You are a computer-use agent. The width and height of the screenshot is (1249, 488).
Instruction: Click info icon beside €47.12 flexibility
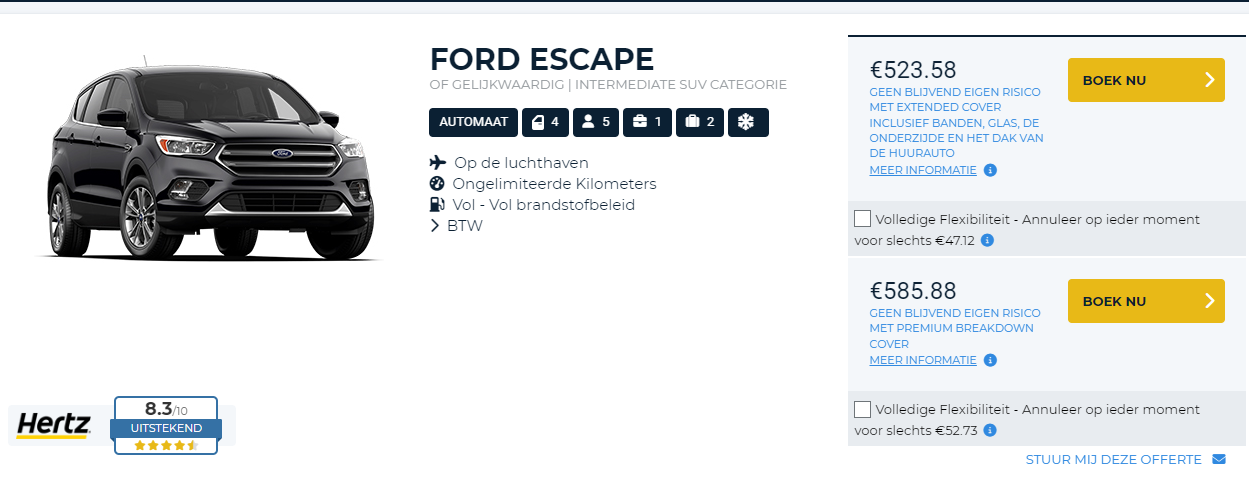point(987,241)
